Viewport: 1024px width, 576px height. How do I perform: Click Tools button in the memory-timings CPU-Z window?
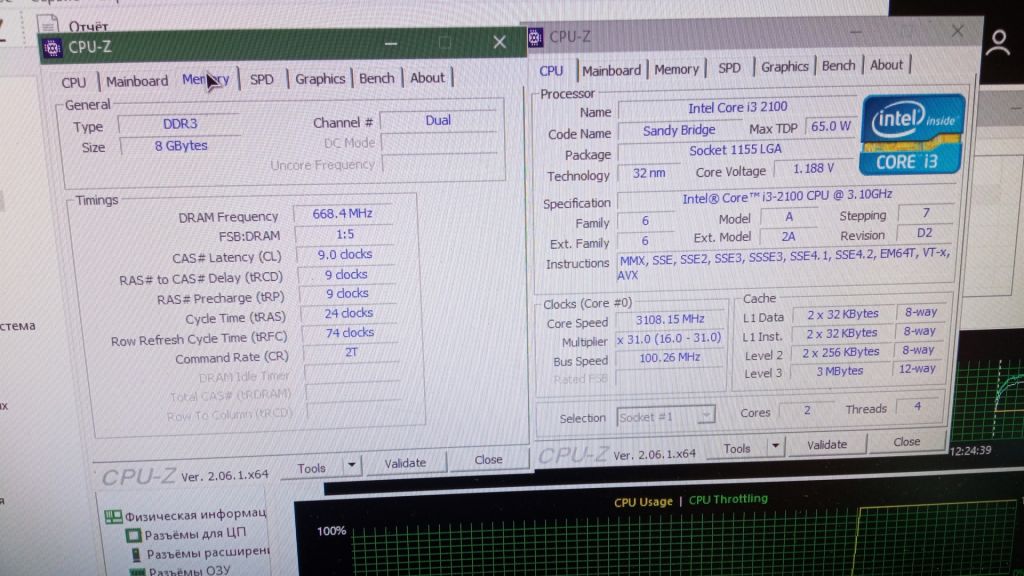312,468
